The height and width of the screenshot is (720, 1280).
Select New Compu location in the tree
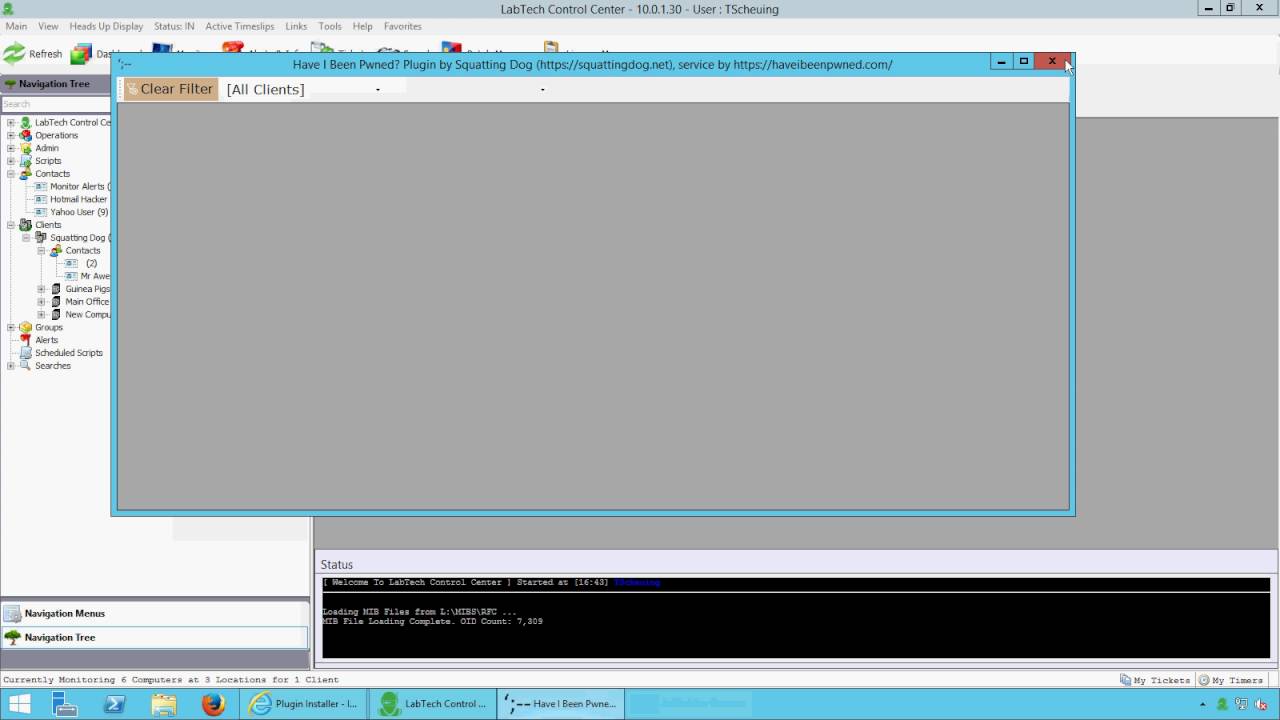[x=88, y=315]
